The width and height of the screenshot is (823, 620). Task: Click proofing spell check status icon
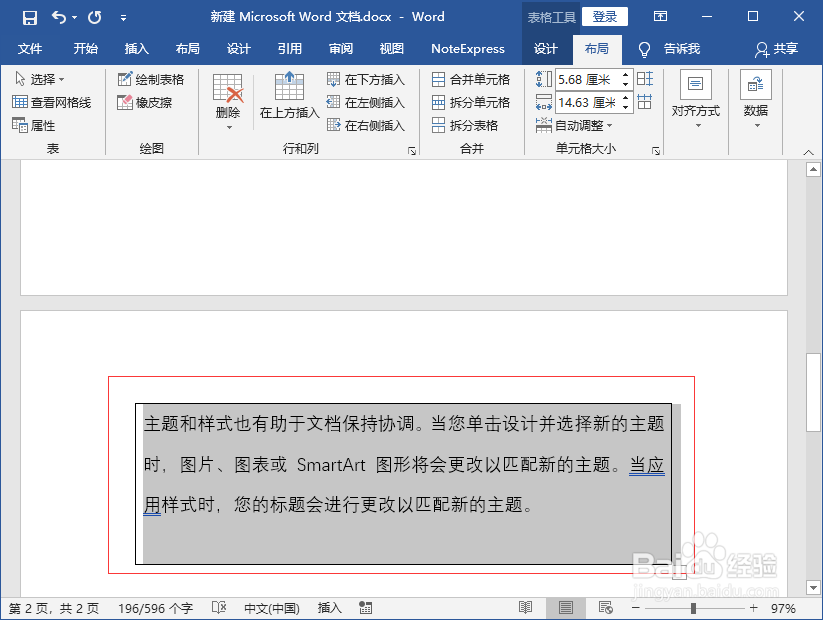point(219,608)
